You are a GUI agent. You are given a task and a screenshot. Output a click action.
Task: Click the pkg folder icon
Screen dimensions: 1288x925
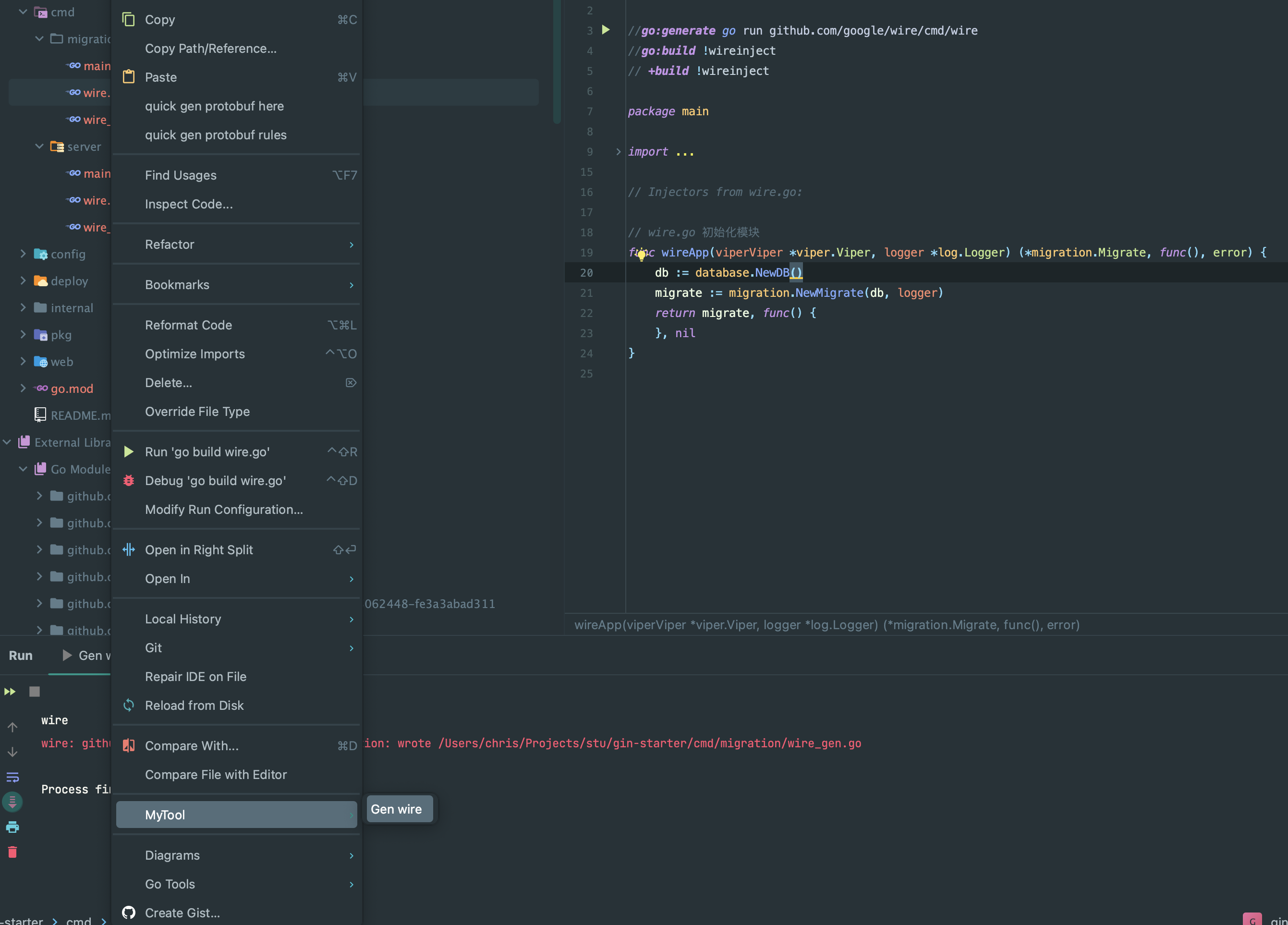(x=41, y=334)
